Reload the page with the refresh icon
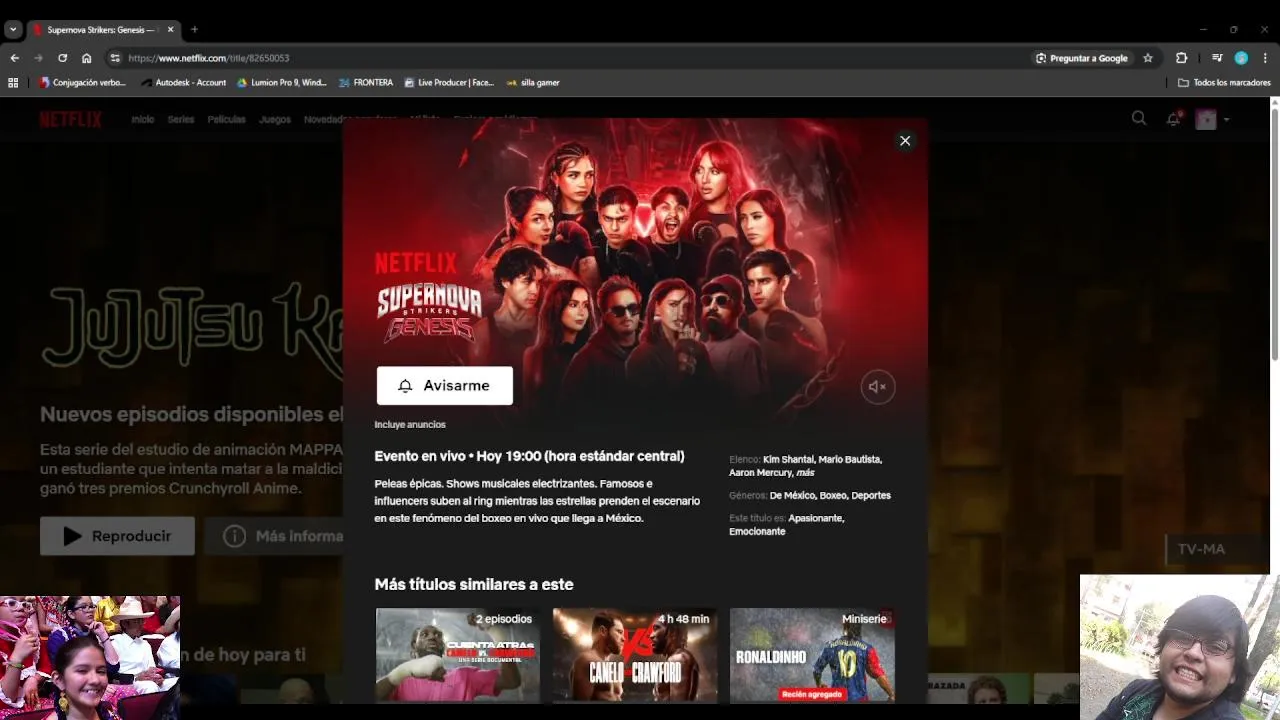The image size is (1280, 720). point(63,58)
